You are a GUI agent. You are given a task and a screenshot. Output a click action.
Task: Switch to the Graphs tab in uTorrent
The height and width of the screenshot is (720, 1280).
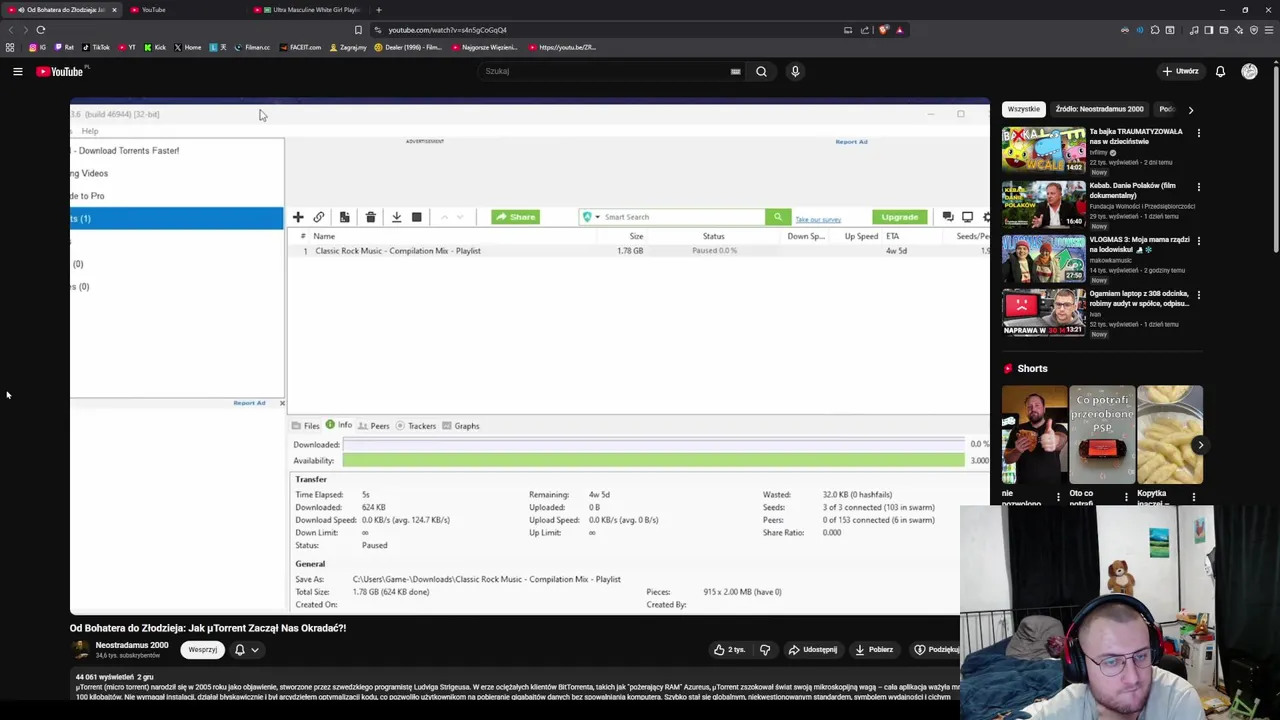[x=461, y=426]
